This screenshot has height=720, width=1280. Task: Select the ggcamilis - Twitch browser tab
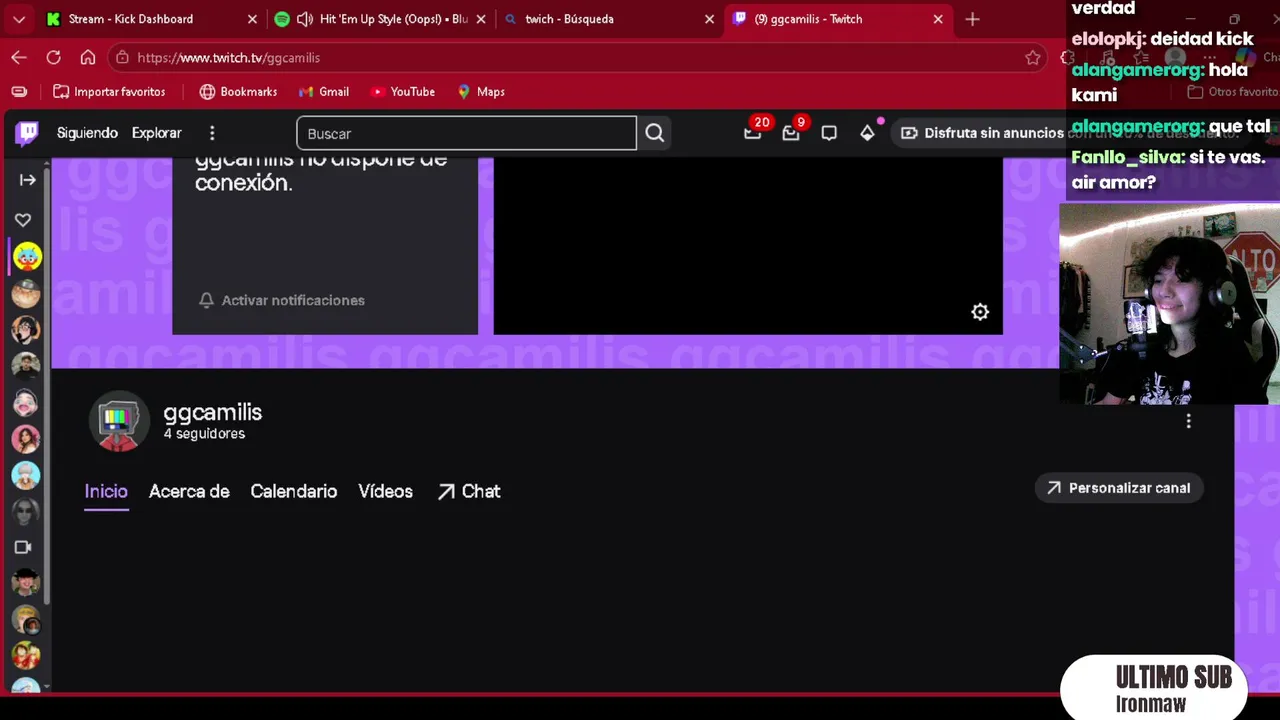pyautogui.click(x=838, y=19)
